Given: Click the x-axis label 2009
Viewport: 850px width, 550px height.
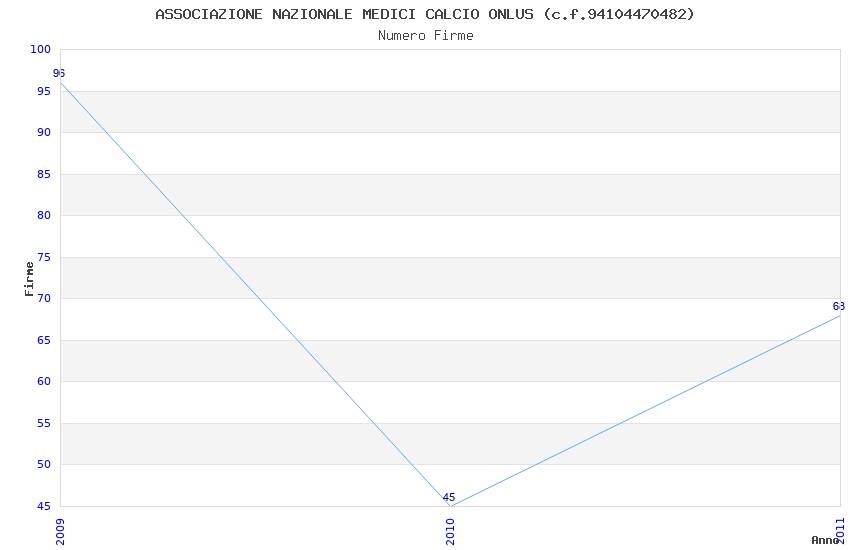Looking at the screenshot, I should [60, 532].
